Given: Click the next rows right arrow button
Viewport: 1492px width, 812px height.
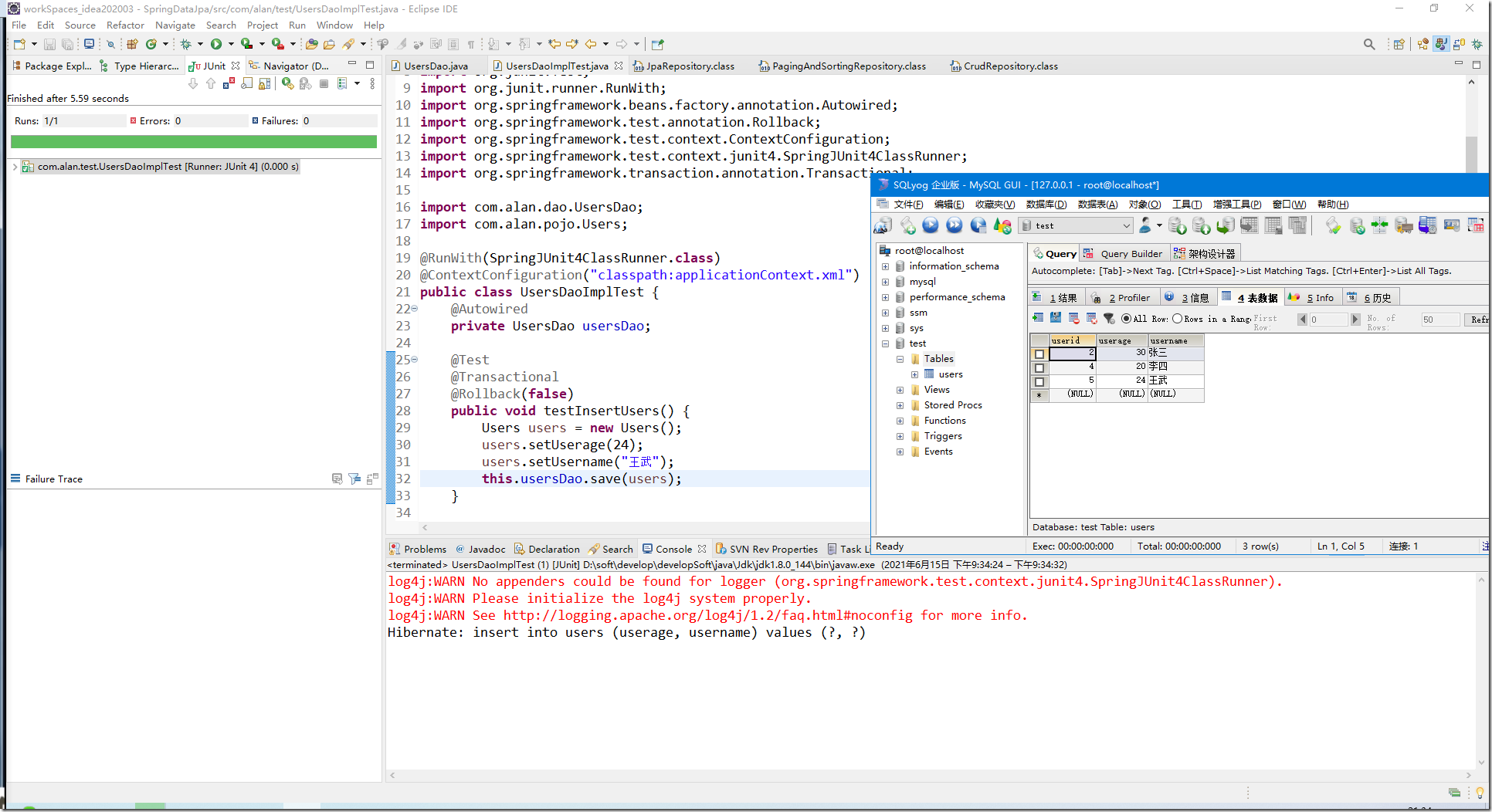Looking at the screenshot, I should point(1355,320).
